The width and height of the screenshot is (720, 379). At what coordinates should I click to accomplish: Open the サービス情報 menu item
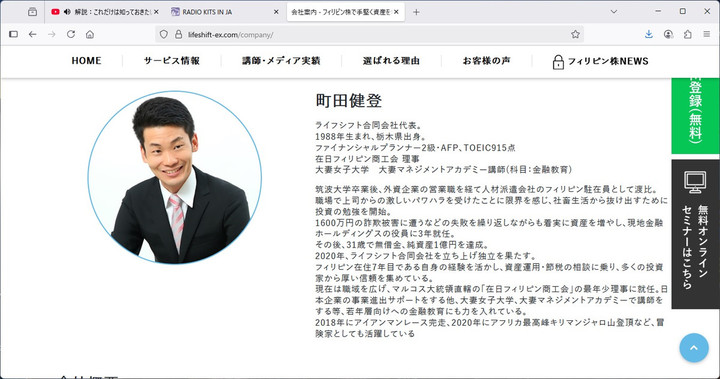[x=172, y=61]
